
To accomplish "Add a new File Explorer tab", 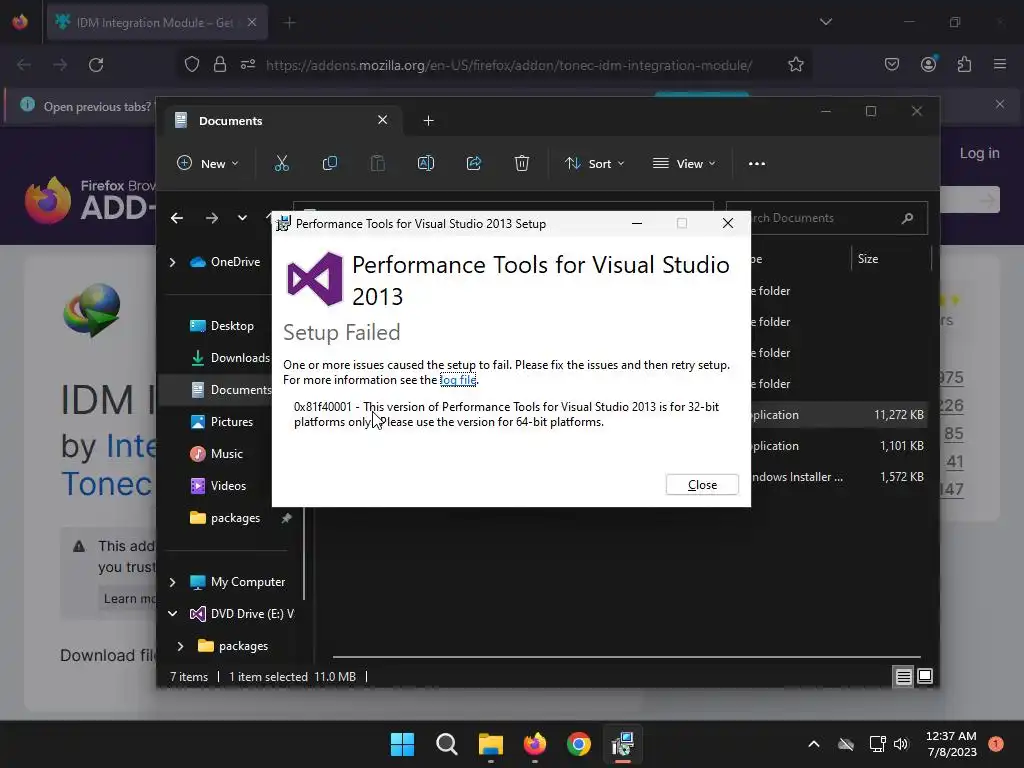I will point(428,121).
